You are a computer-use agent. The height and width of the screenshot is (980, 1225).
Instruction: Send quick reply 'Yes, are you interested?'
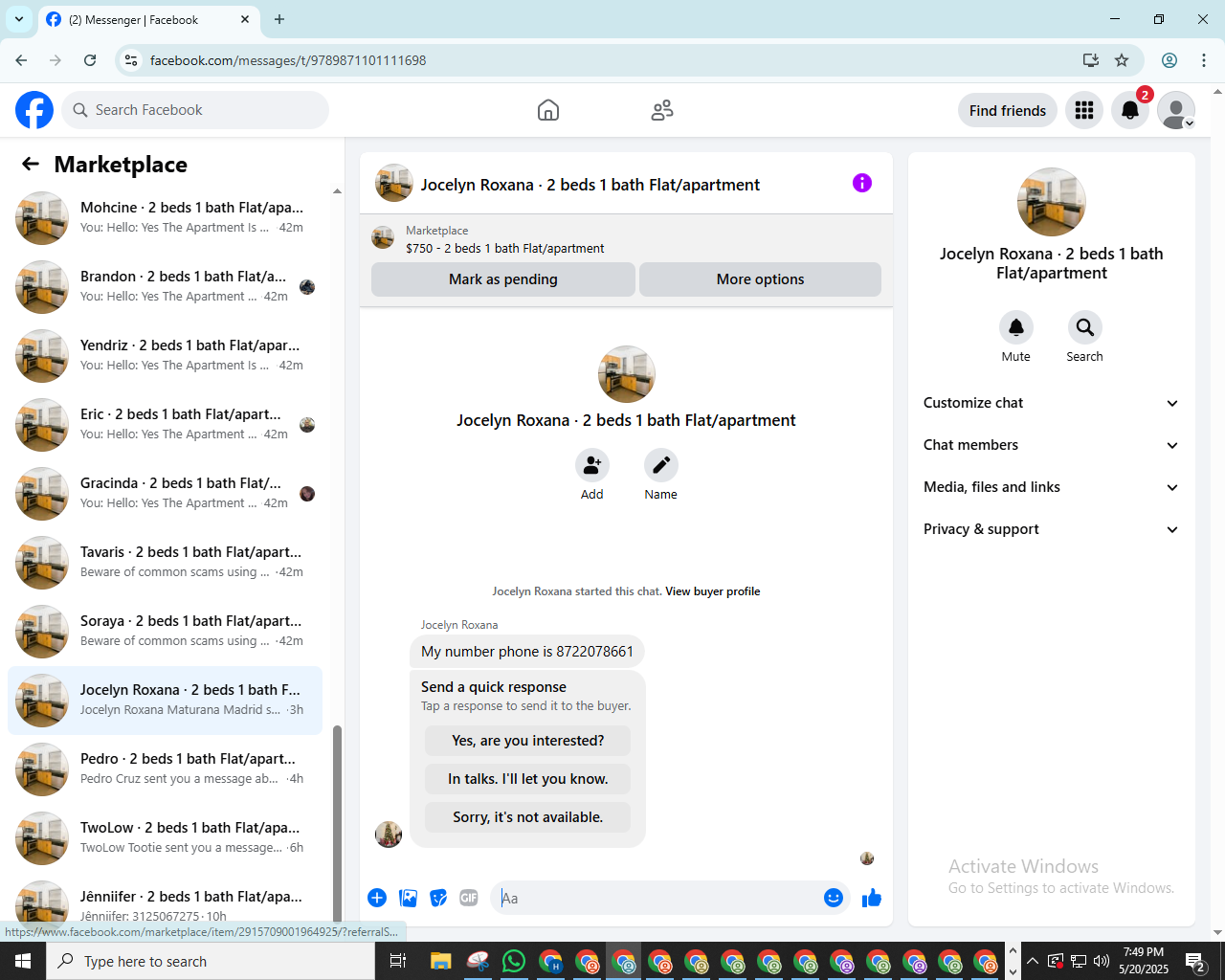point(528,741)
